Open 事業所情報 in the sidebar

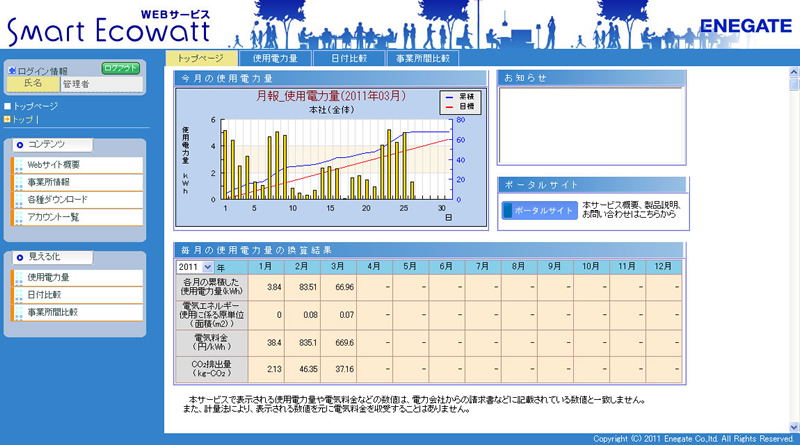pyautogui.click(x=77, y=182)
